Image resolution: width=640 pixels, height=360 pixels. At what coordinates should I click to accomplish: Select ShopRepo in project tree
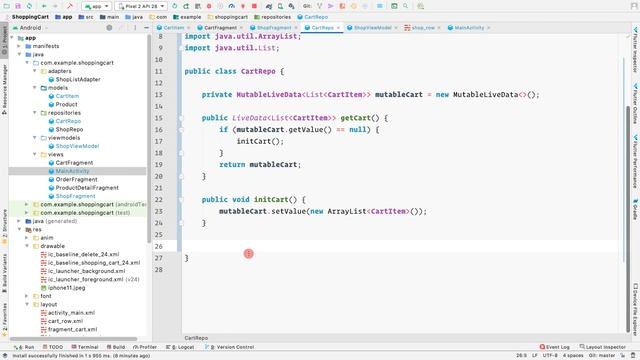point(69,129)
